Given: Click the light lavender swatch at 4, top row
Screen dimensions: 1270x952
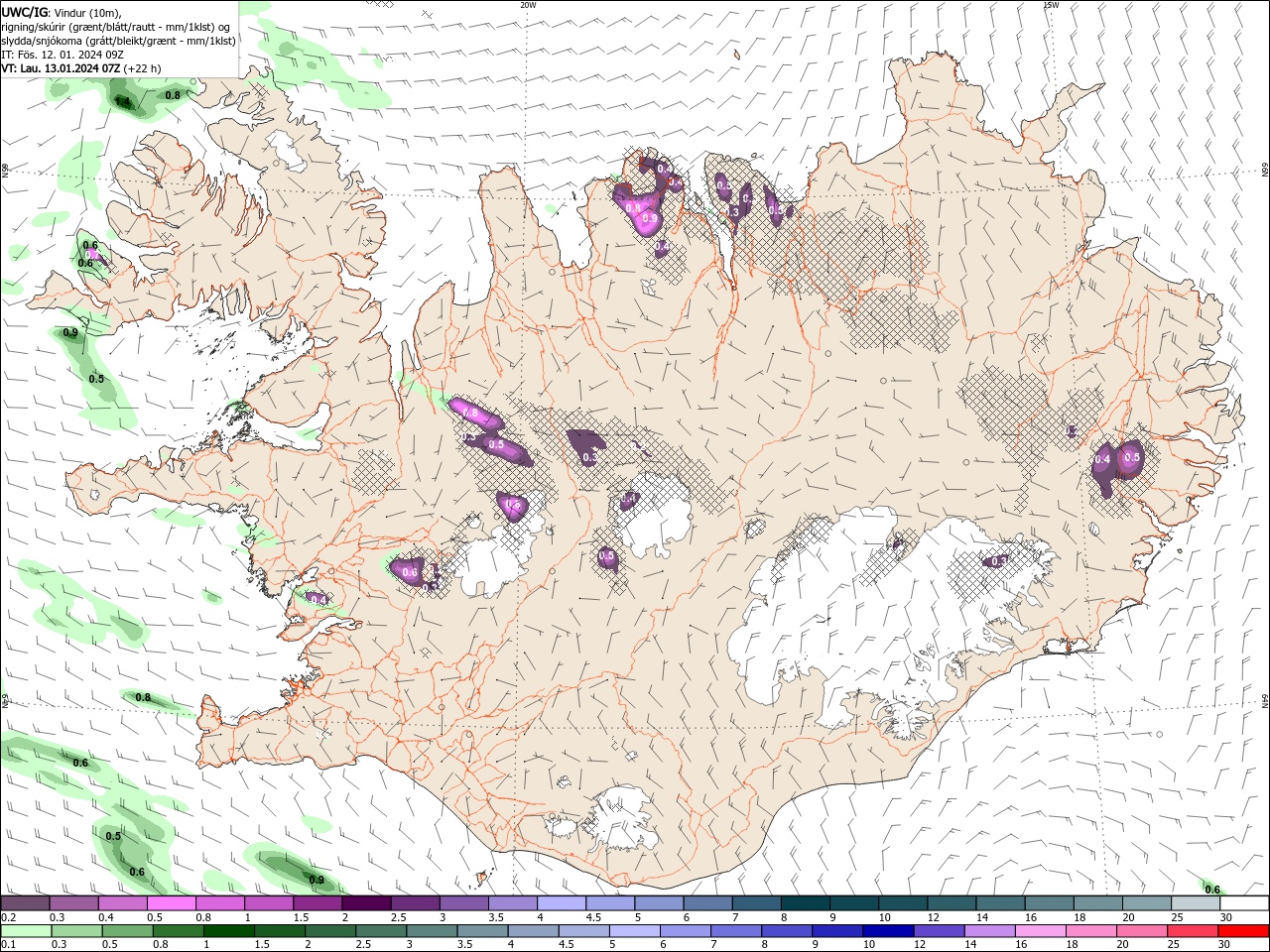Looking at the screenshot, I should point(561,903).
